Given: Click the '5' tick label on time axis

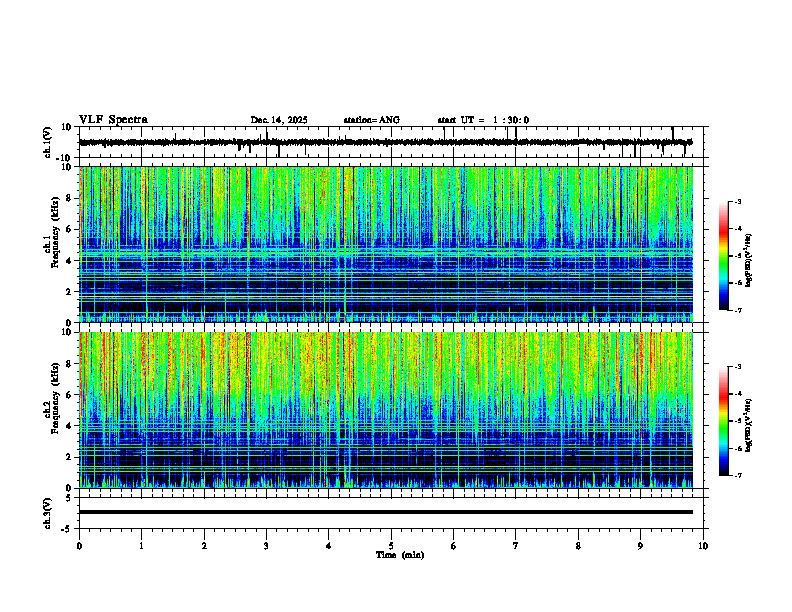Looking at the screenshot, I should click(391, 546).
